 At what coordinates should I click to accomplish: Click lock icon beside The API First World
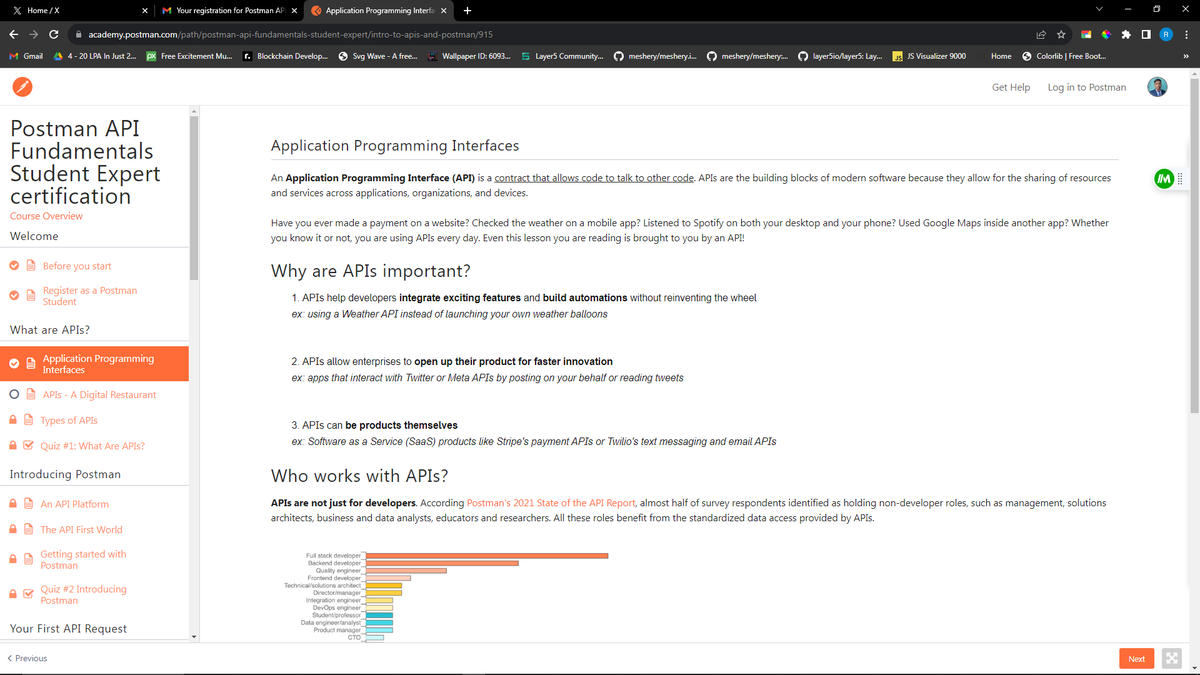(x=14, y=530)
